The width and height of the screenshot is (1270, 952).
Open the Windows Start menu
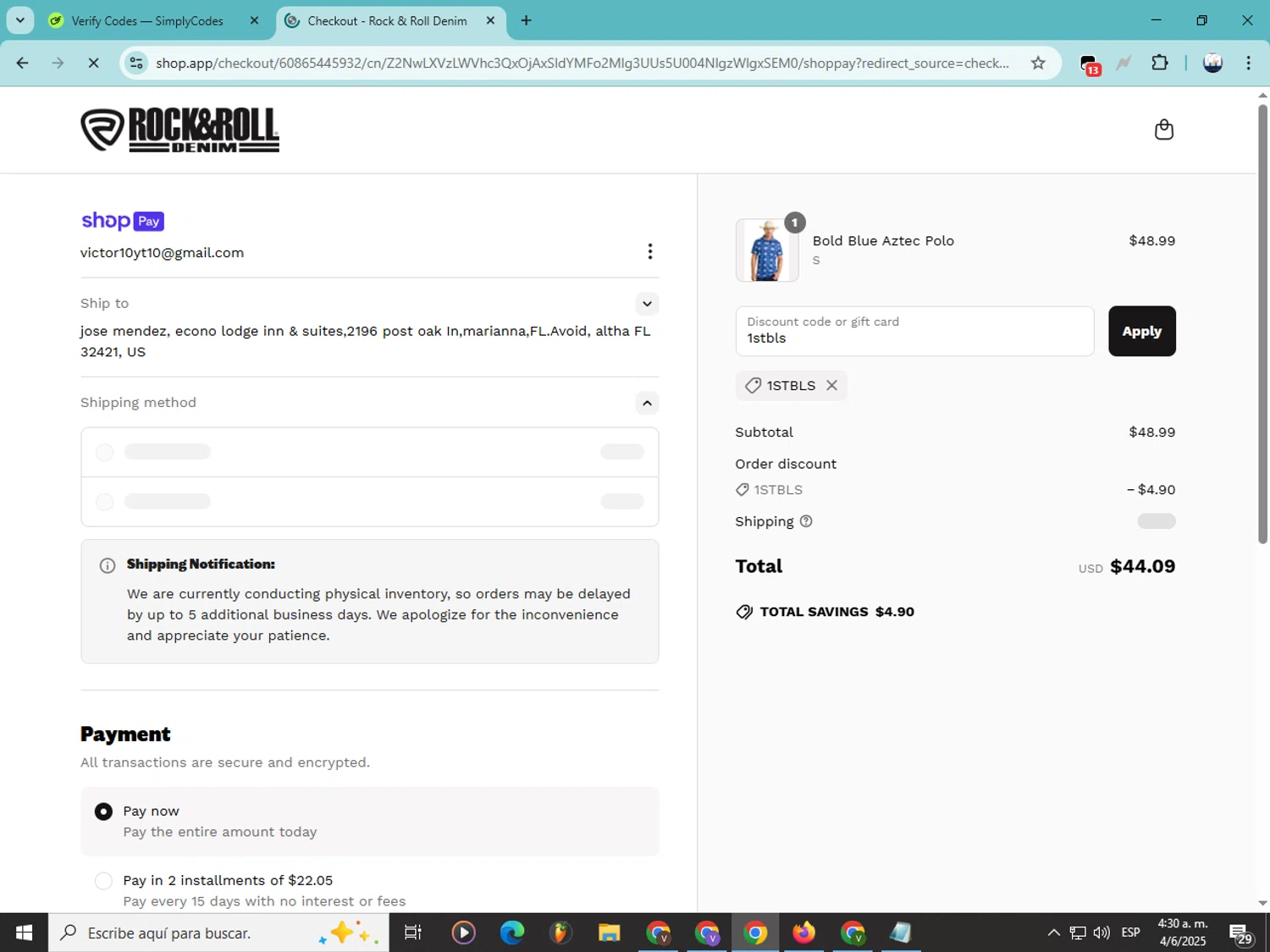[24, 933]
